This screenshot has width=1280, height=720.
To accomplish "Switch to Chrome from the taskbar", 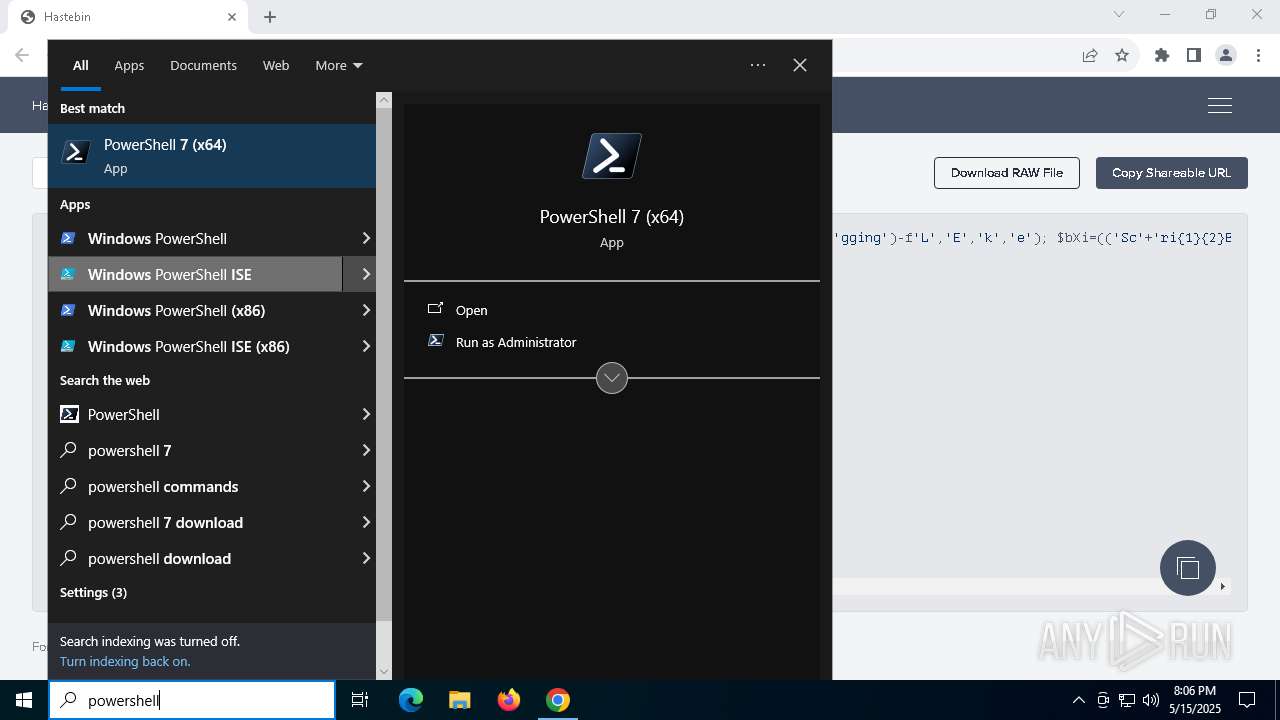I will [x=558, y=700].
